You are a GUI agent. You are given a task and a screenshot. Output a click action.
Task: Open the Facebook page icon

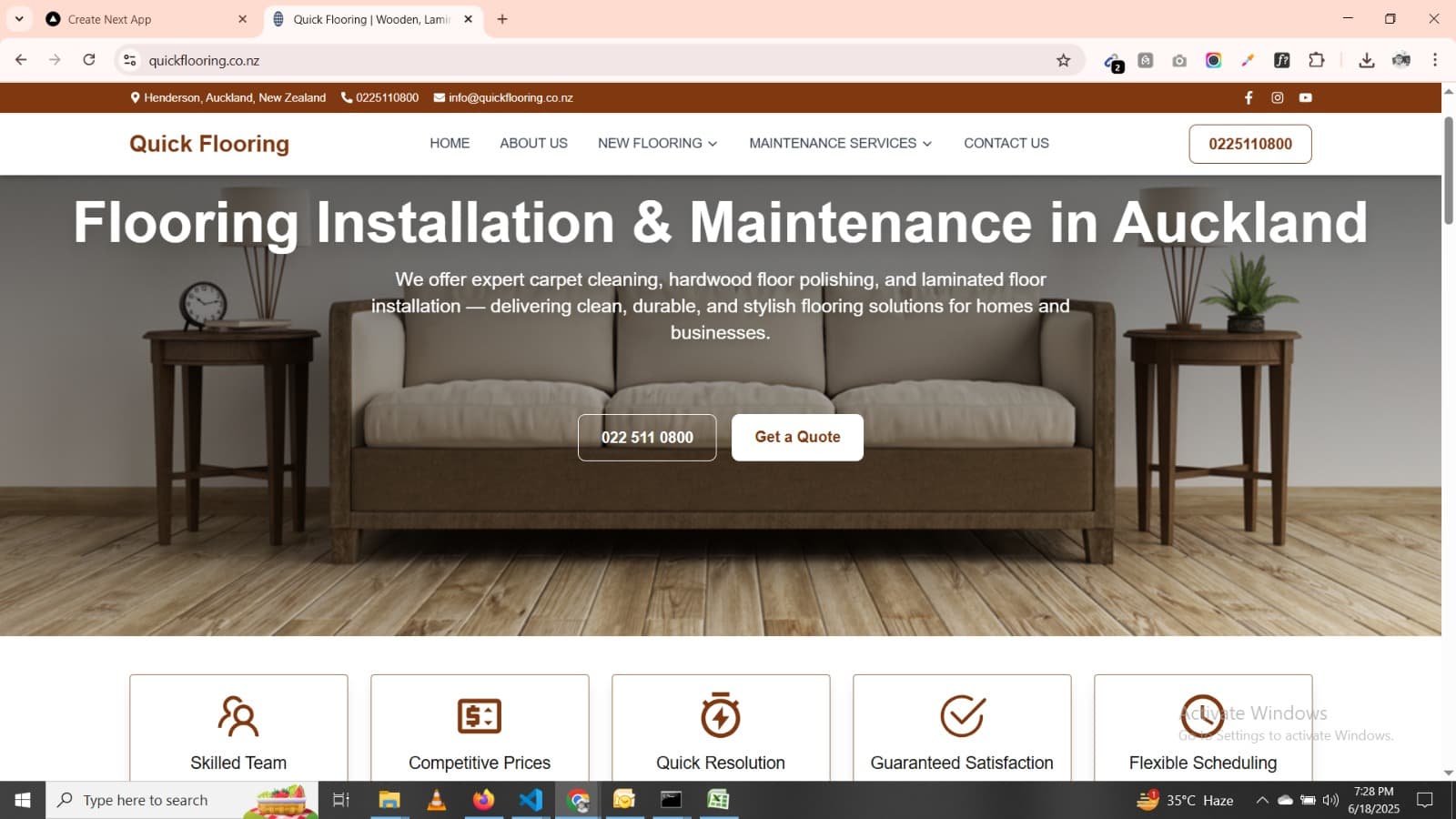tap(1248, 97)
